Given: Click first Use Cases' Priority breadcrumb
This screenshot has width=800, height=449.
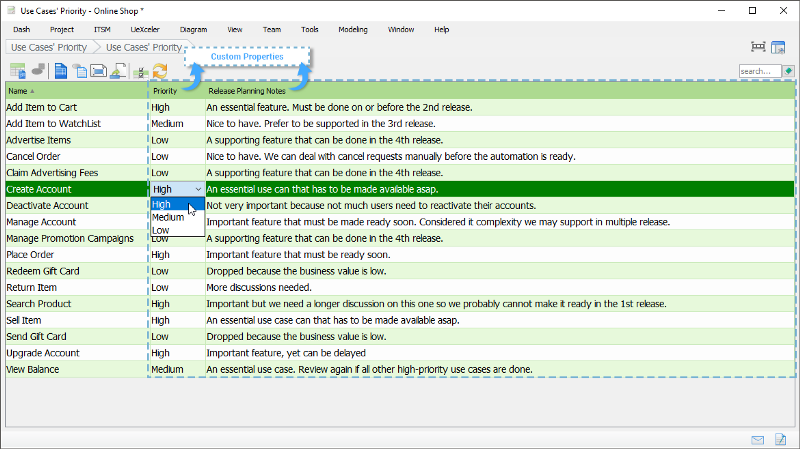Looking at the screenshot, I should pos(46,47).
